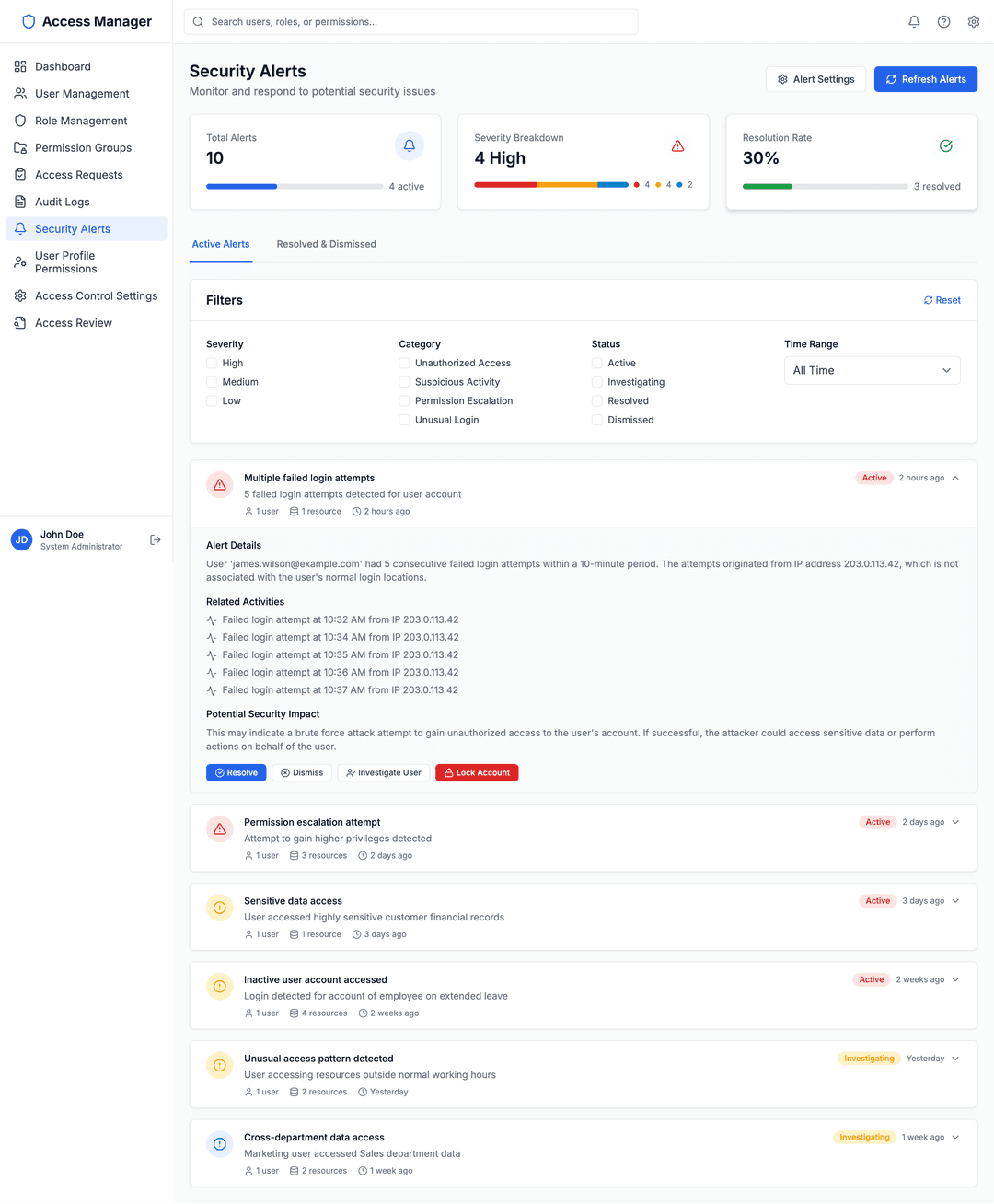Click the search users, roles, or permissions field
This screenshot has width=994, height=1204.
(x=410, y=21)
